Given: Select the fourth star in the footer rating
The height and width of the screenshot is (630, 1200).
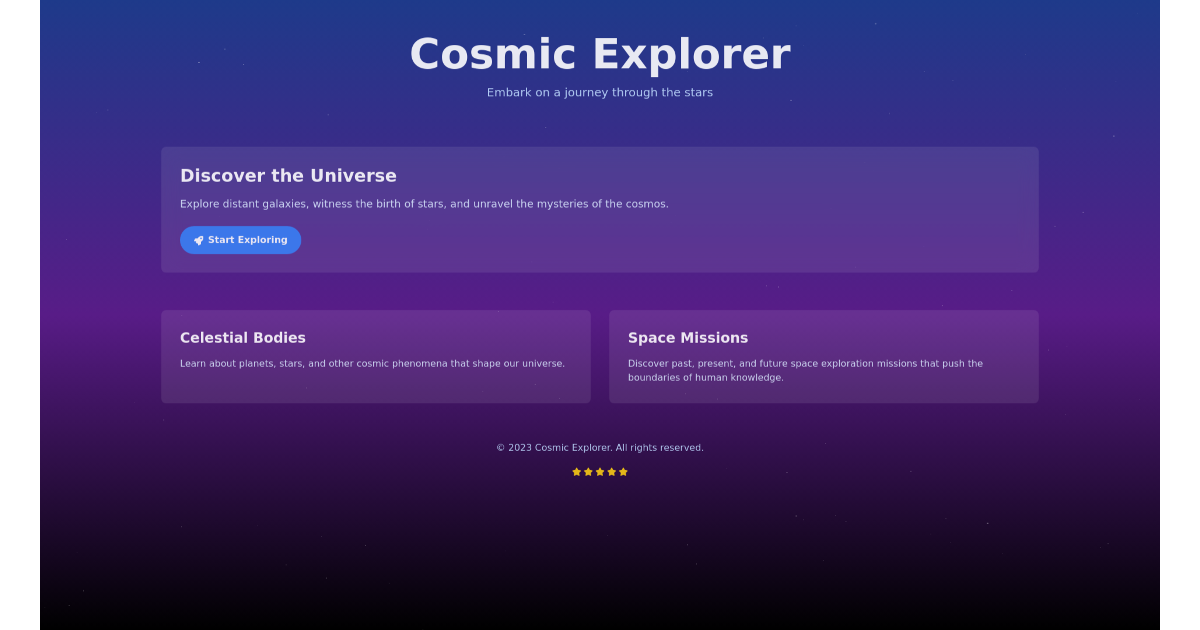Looking at the screenshot, I should point(611,471).
